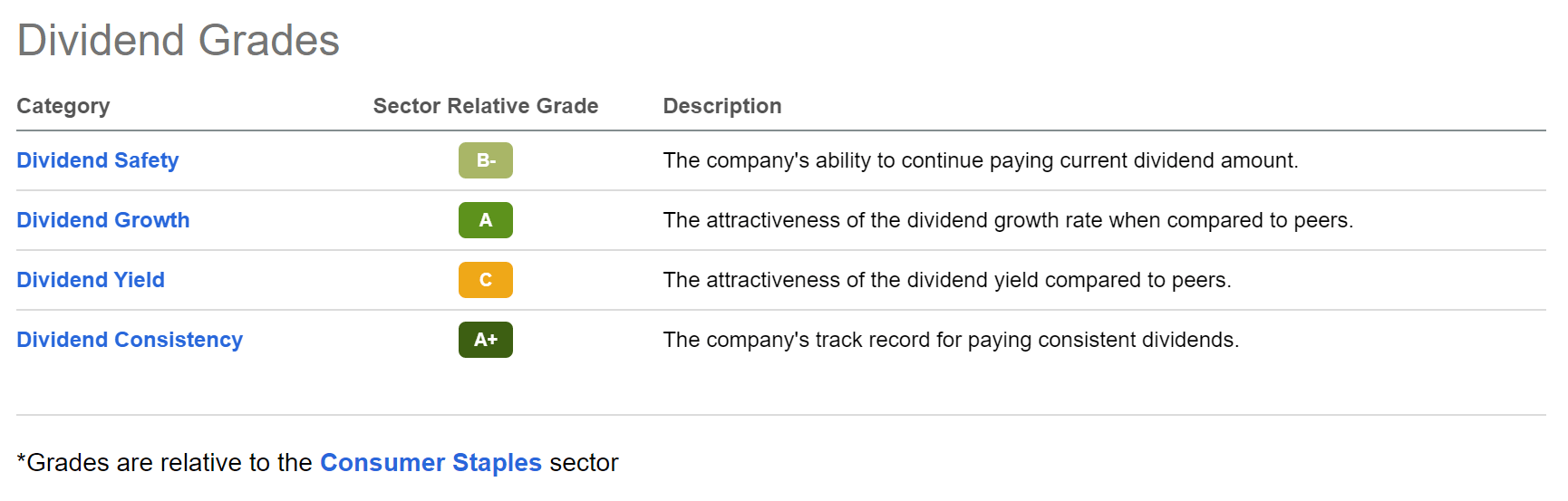This screenshot has height=501, width=1568.
Task: Open the Consumer Staples sector link
Action: click(x=431, y=463)
